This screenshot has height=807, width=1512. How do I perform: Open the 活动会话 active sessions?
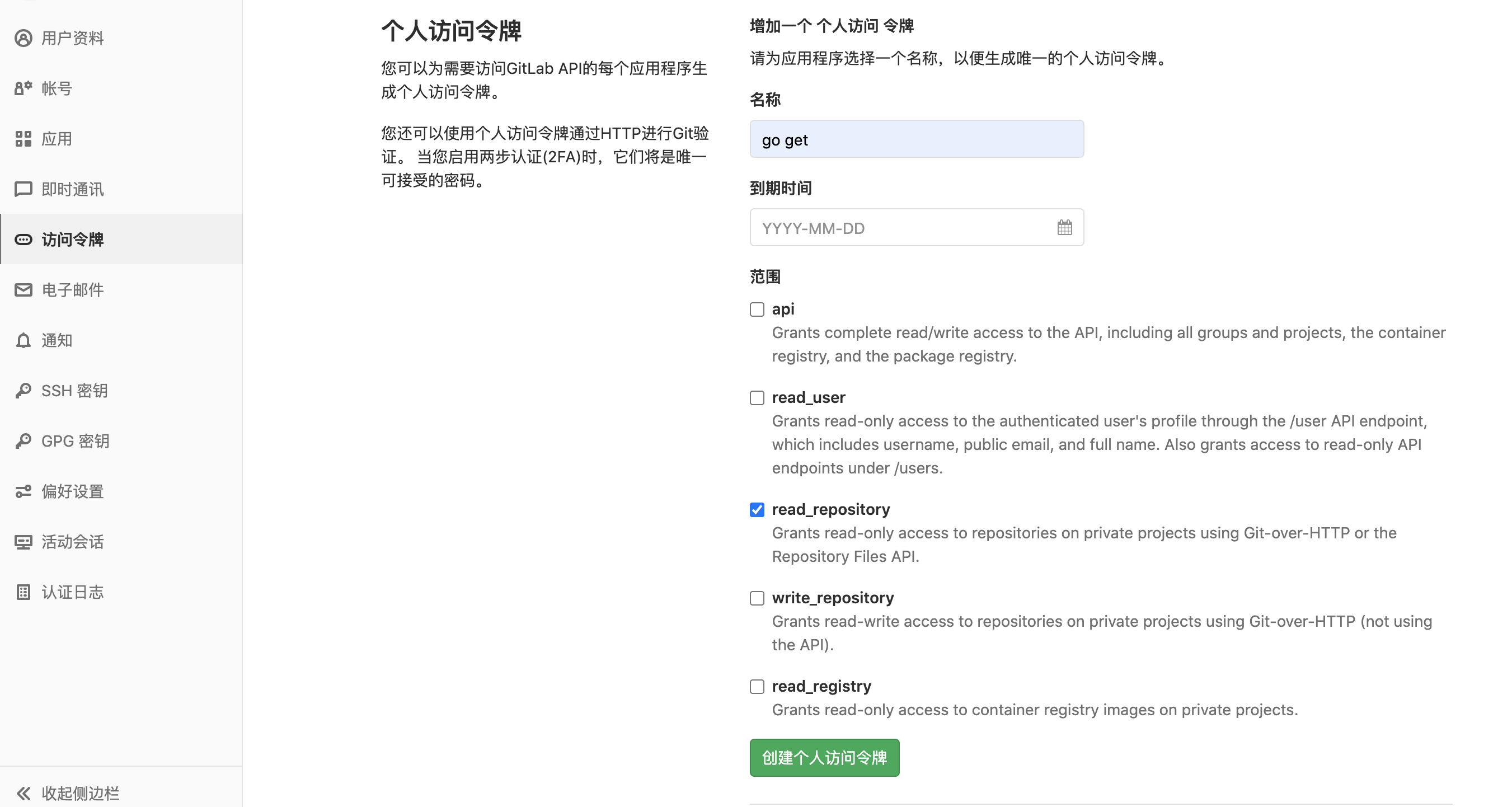coord(72,541)
